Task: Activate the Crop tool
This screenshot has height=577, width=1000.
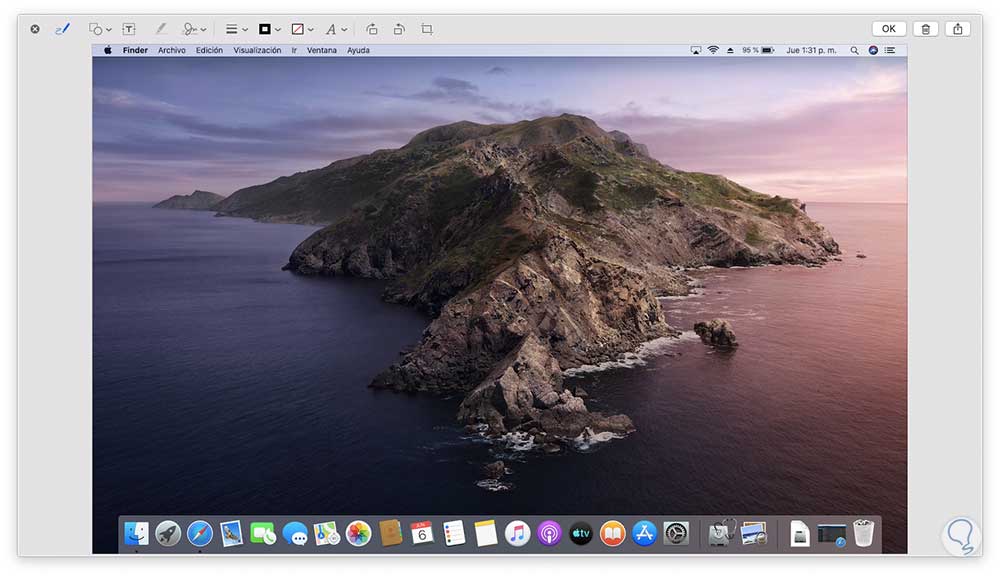Action: pos(427,29)
